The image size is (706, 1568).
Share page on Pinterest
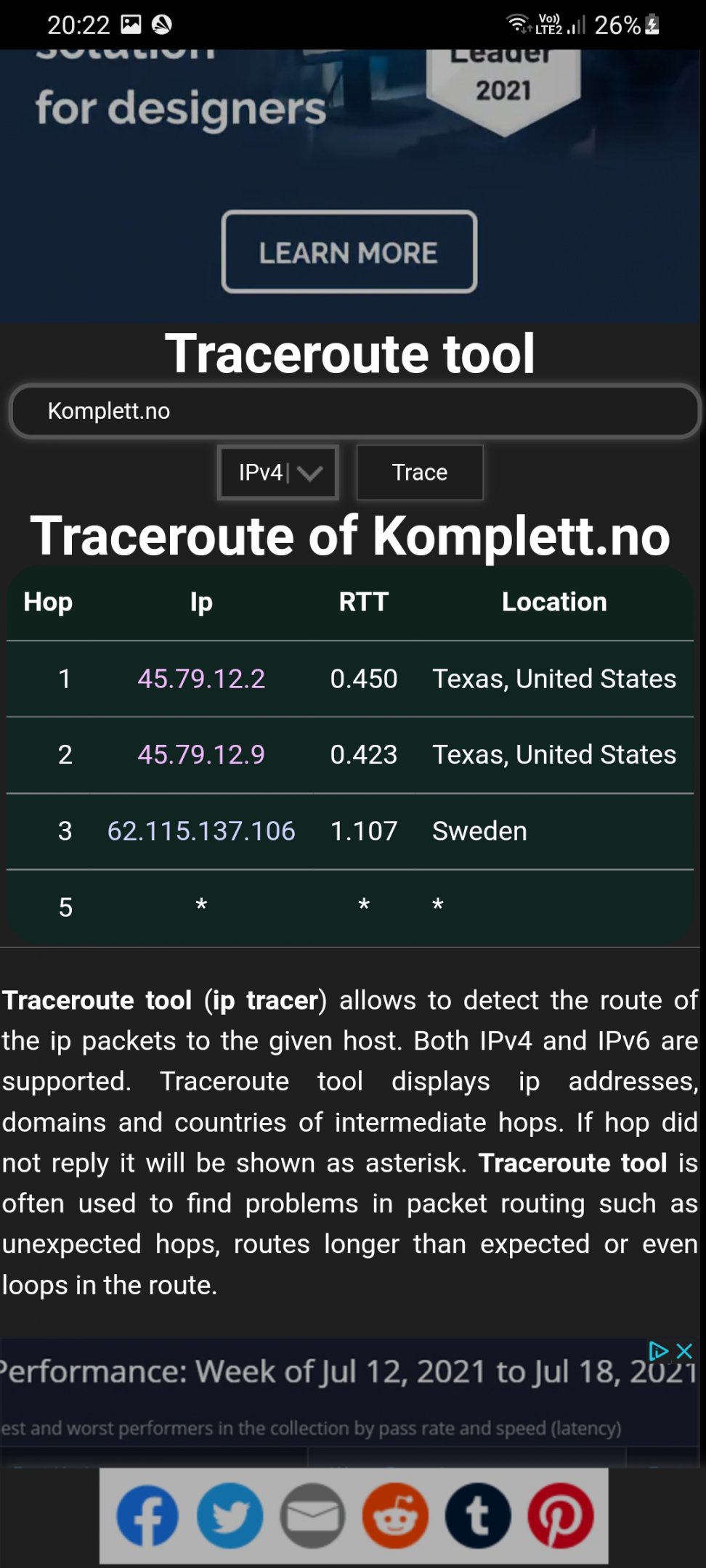(x=561, y=1516)
